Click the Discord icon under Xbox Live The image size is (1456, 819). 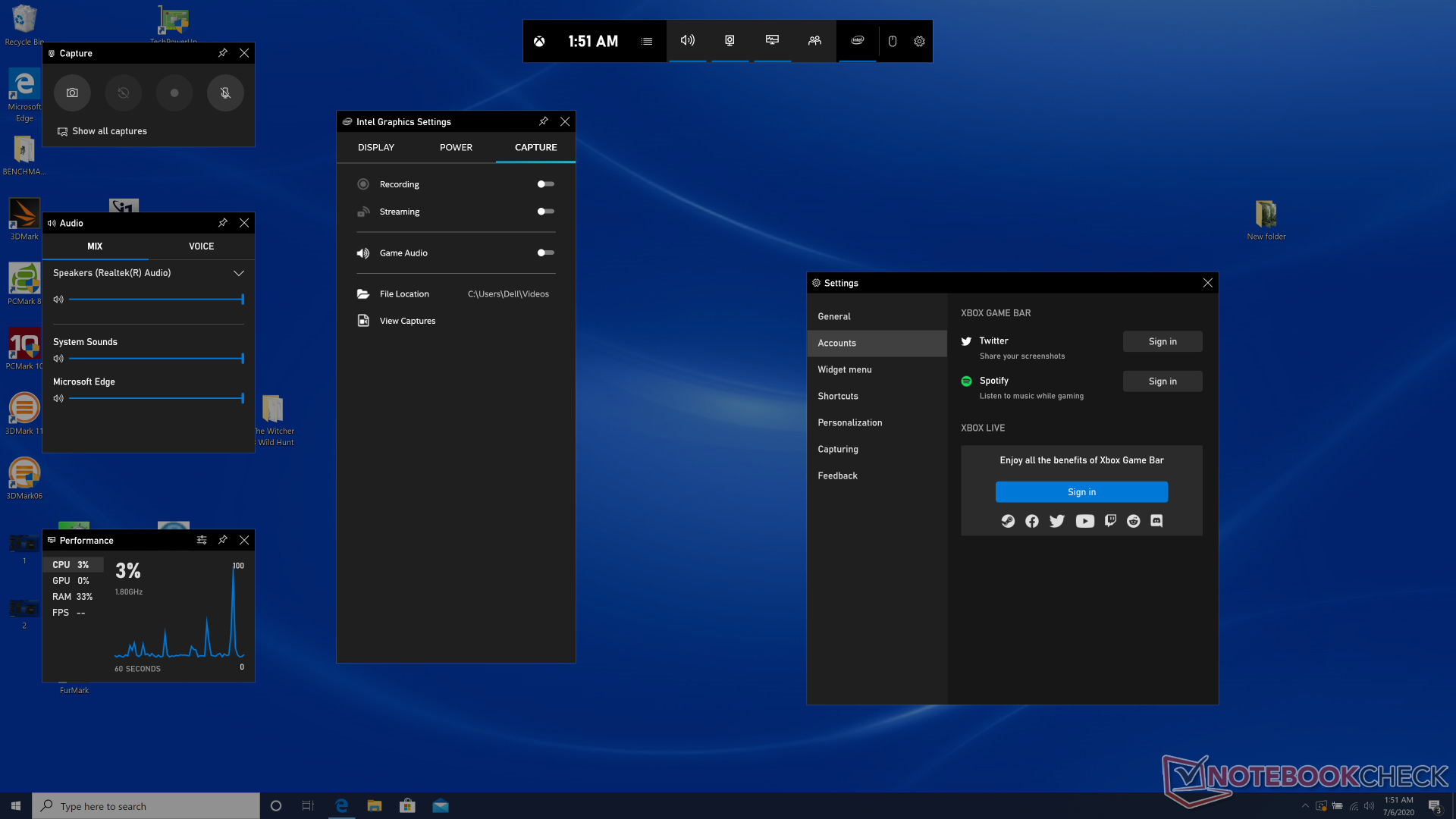point(1156,521)
